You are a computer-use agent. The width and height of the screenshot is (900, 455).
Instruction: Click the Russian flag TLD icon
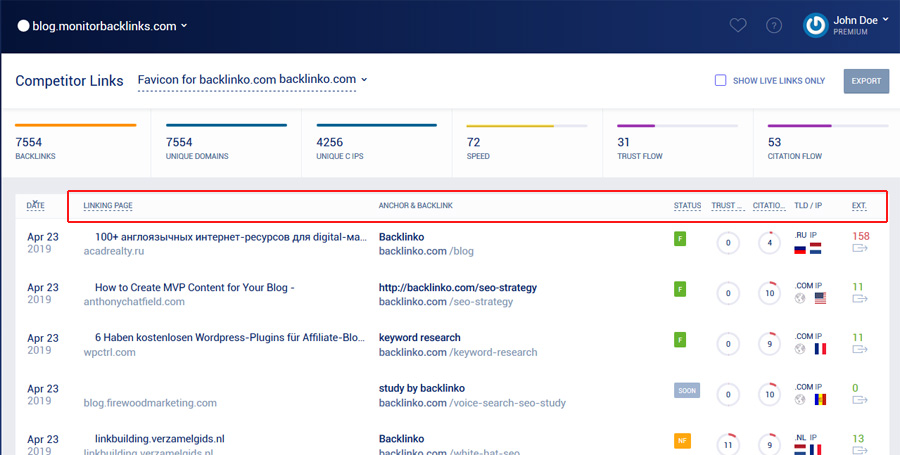[x=800, y=248]
